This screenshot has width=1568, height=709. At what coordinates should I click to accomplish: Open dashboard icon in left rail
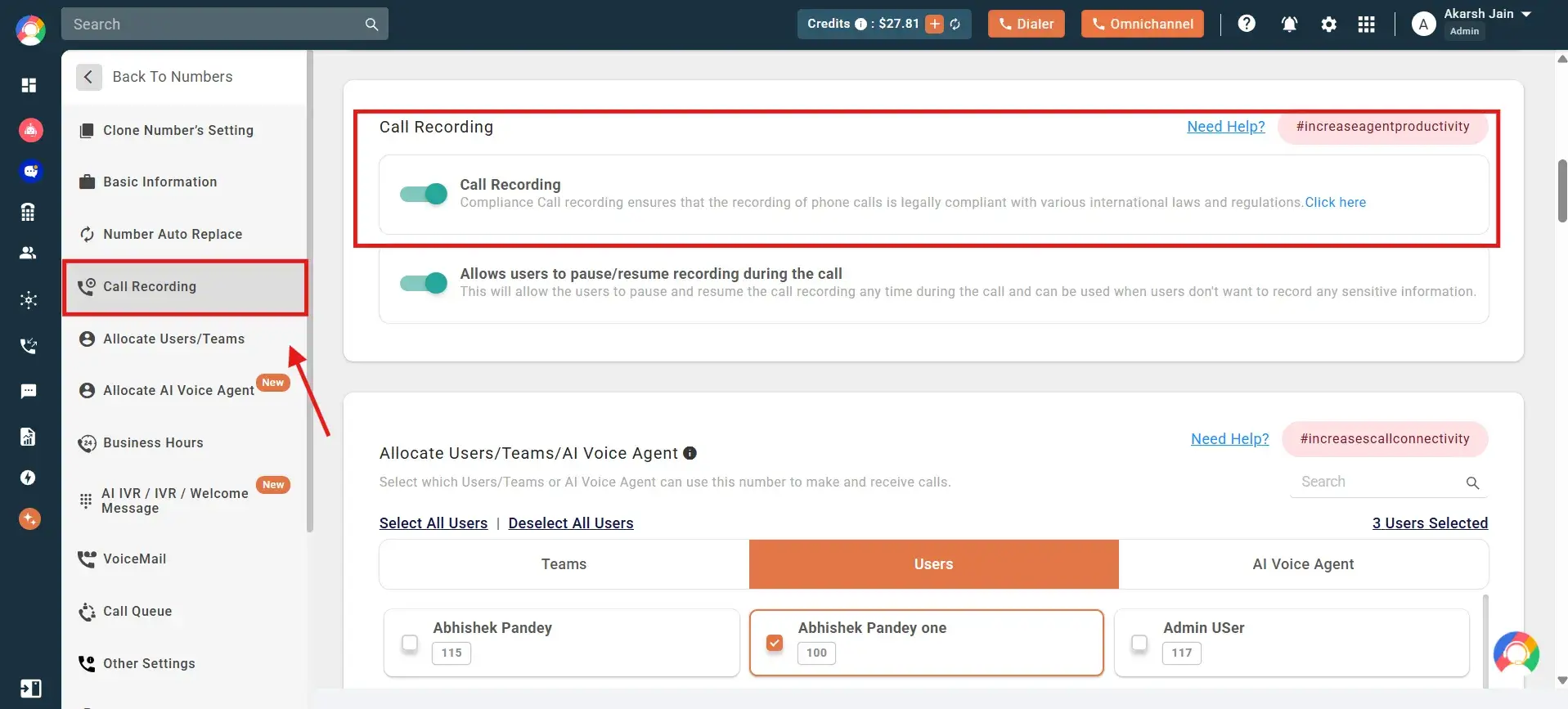click(29, 85)
